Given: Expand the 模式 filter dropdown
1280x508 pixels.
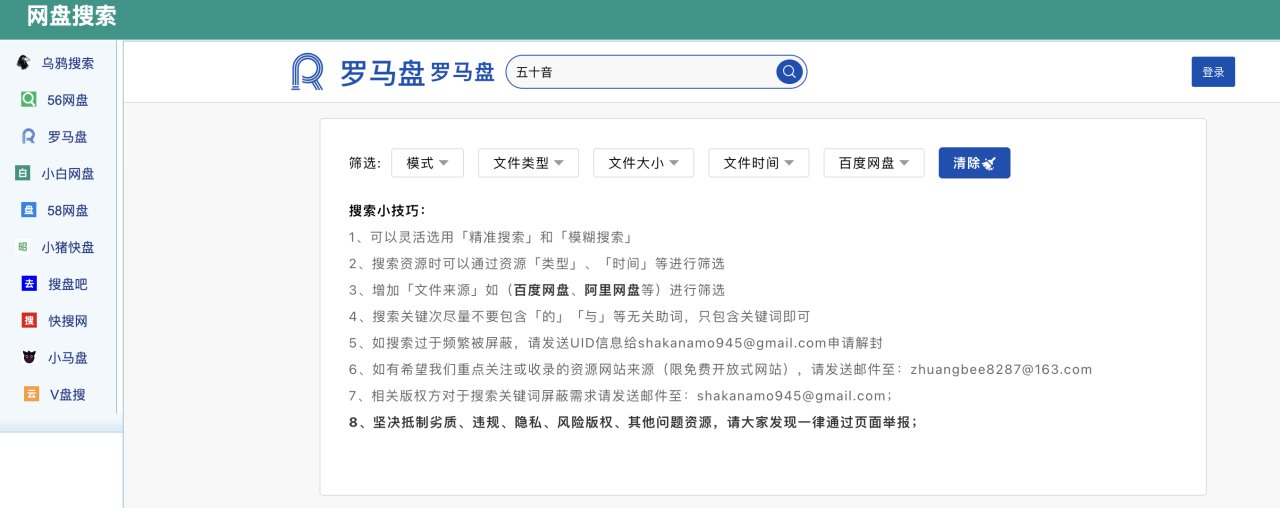Looking at the screenshot, I should [427, 163].
